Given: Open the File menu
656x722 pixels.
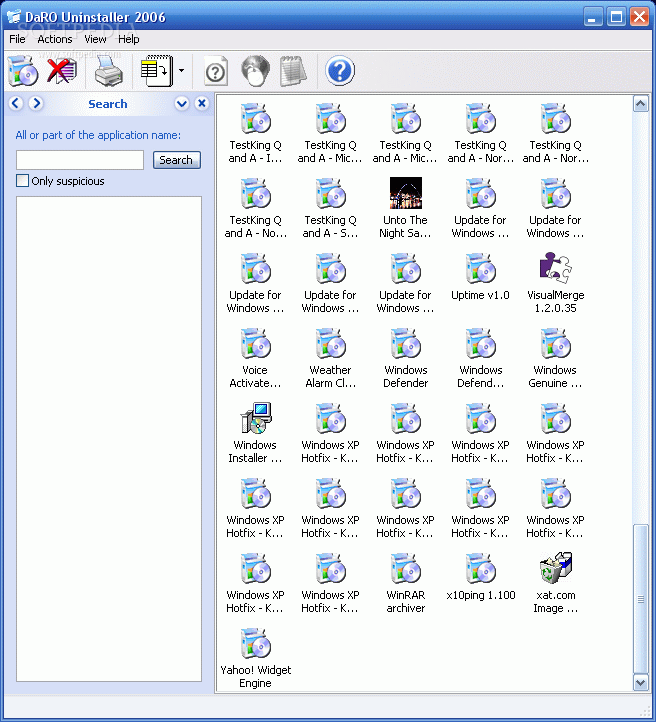Looking at the screenshot, I should (17, 39).
